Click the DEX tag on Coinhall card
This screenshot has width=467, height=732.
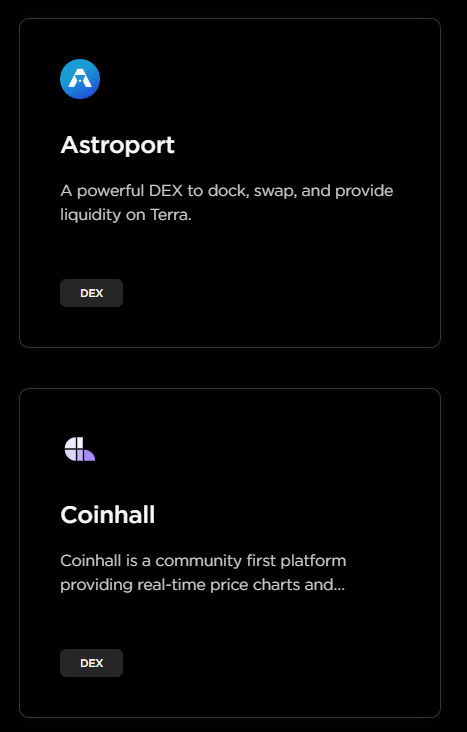[92, 663]
